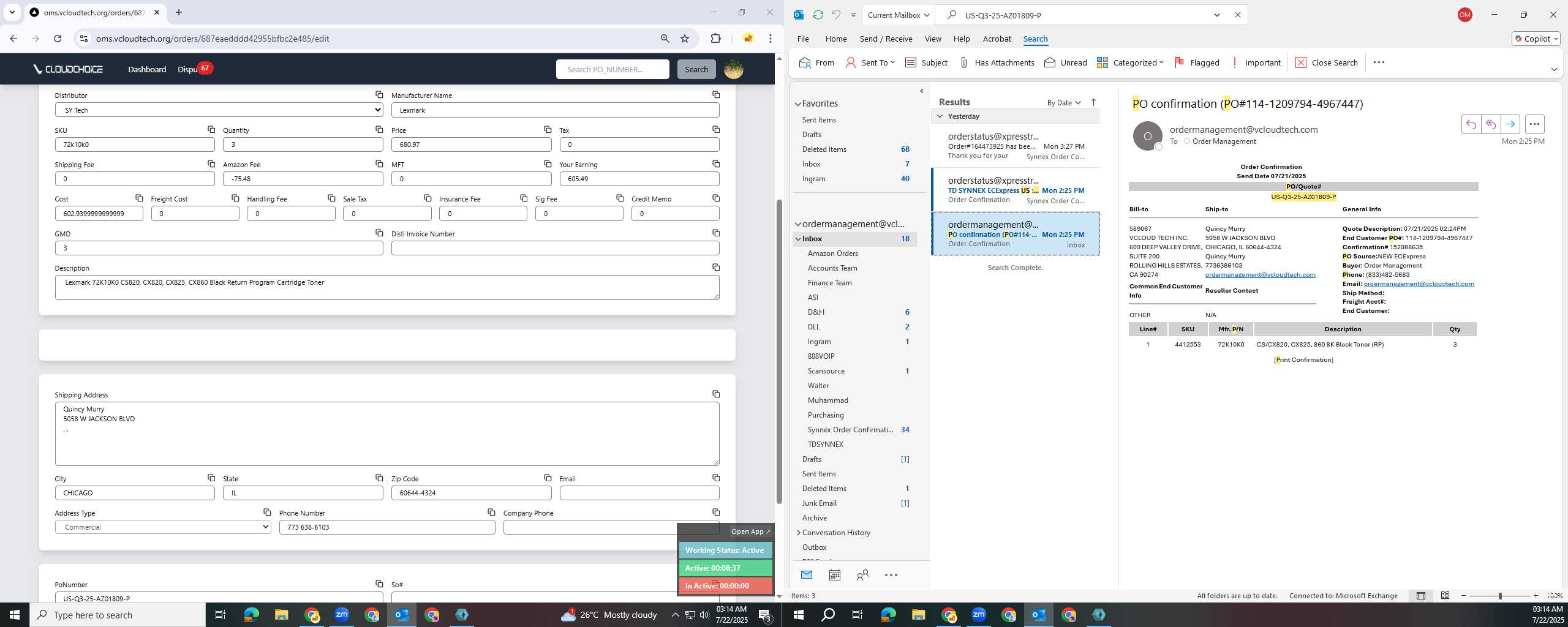
Task: Open the user avatar in CloudChoice header
Action: click(734, 69)
